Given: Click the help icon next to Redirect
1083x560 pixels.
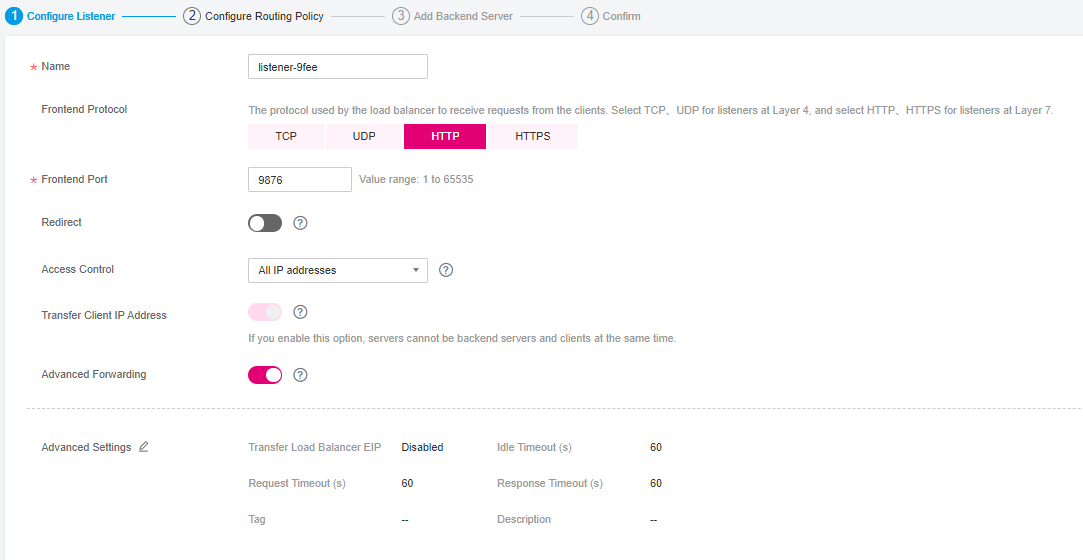Looking at the screenshot, I should 300,223.
